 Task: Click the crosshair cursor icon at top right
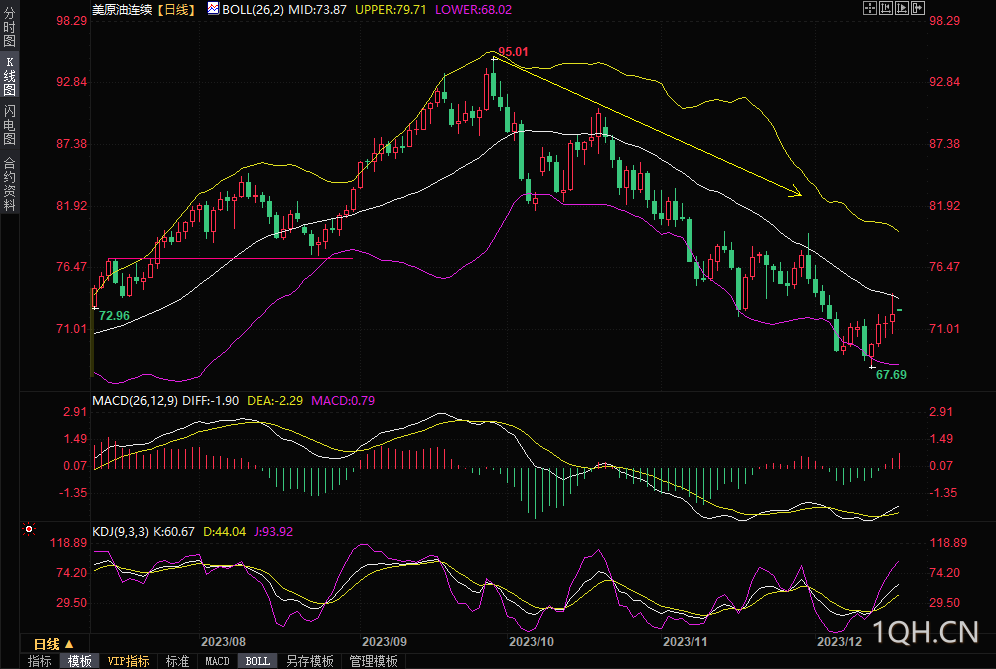[868, 8]
